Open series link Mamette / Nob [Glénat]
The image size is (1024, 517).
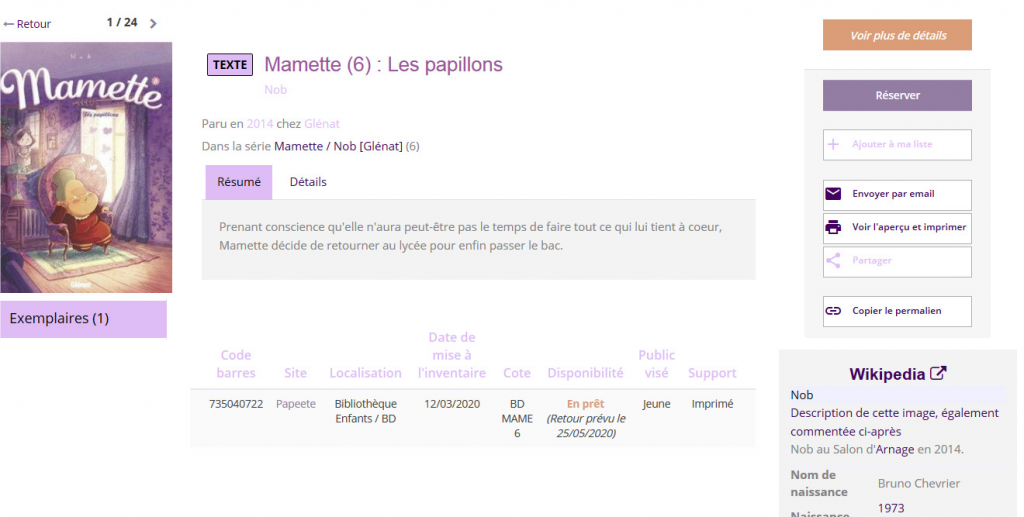[x=338, y=146]
